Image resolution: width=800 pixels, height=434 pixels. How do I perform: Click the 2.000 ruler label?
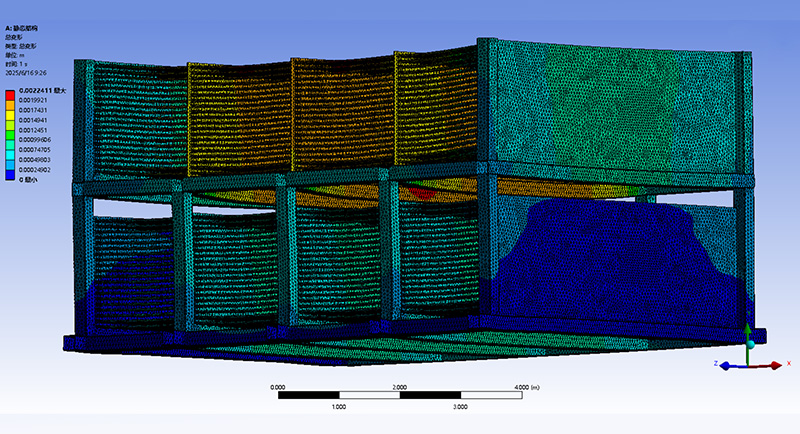tap(399, 388)
